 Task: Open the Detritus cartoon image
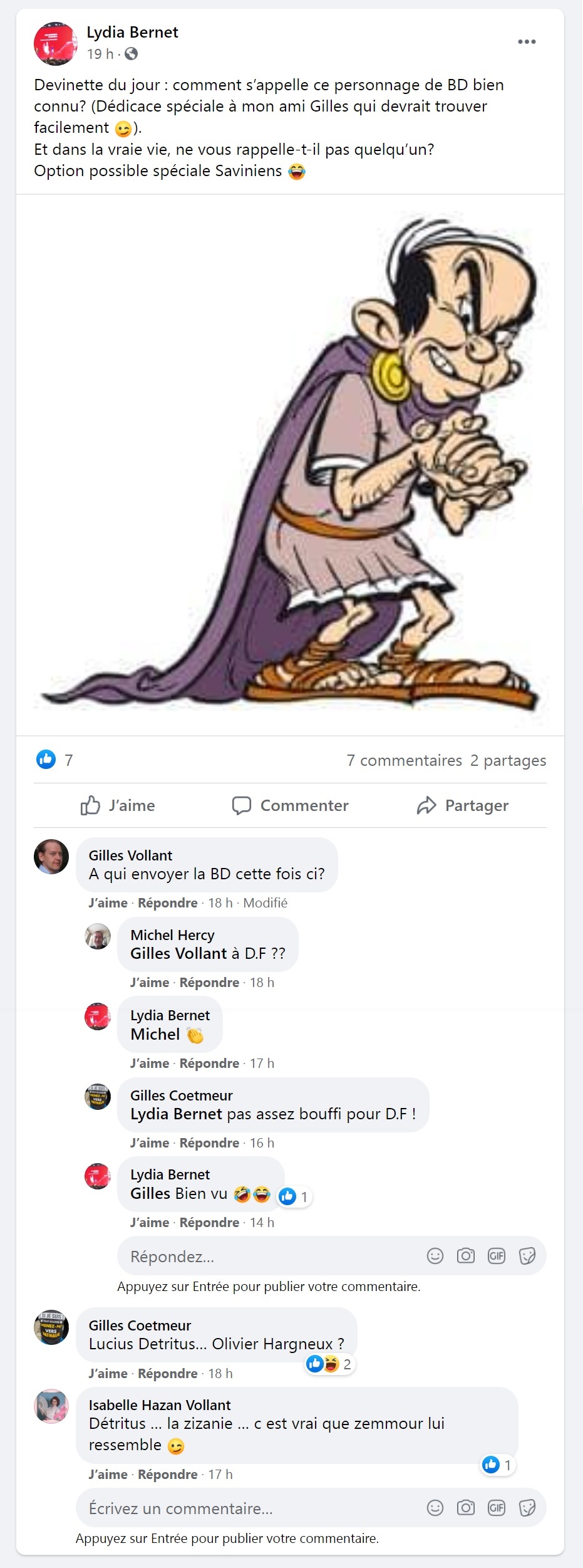[290, 465]
